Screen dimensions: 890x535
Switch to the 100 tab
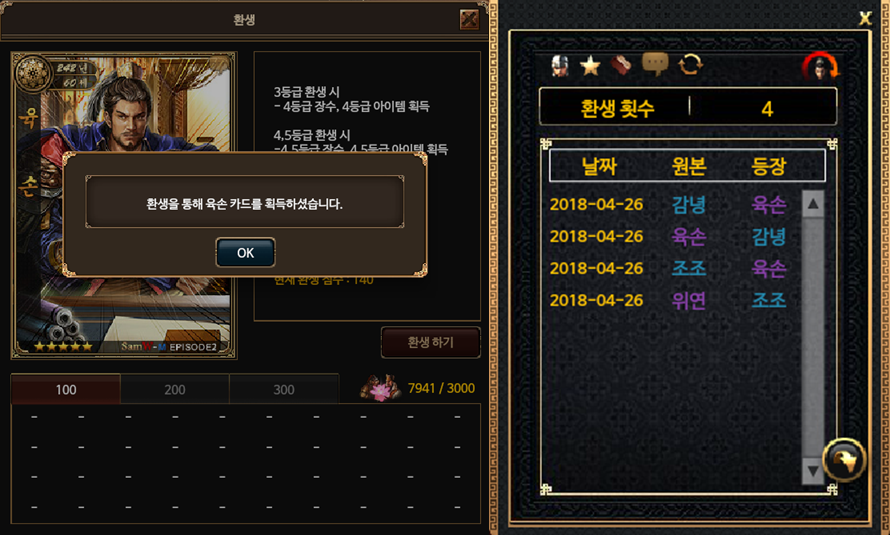(66, 389)
